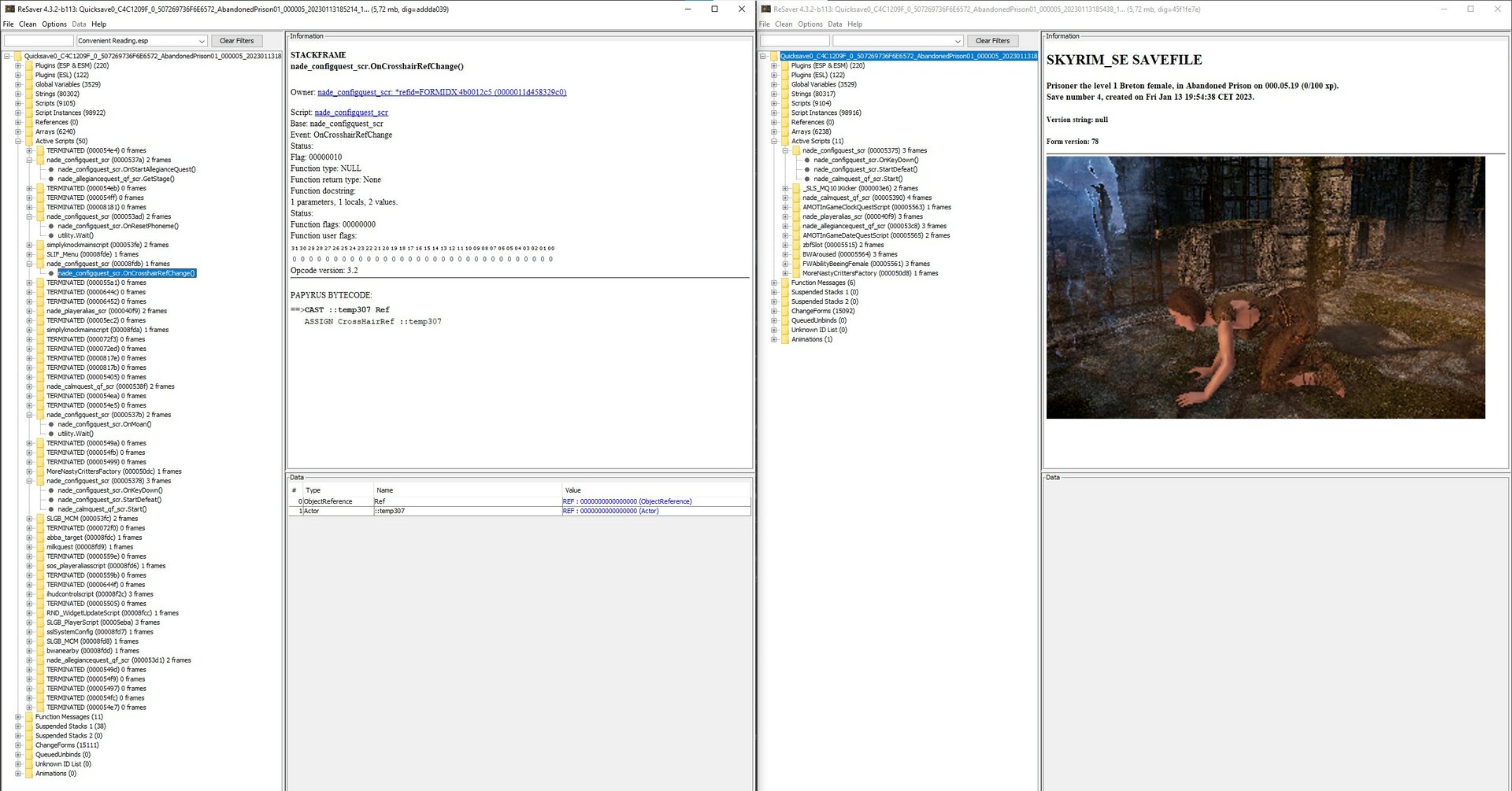Click folder icon of bwanearby (00008fdd)
Image resolution: width=1512 pixels, height=791 pixels.
point(39,651)
